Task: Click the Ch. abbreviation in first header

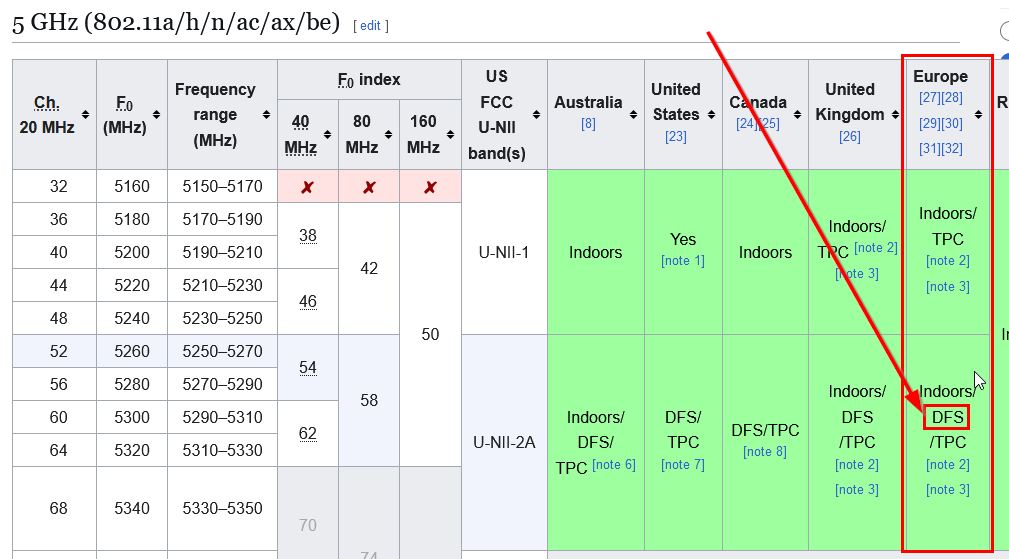Action: [x=46, y=103]
